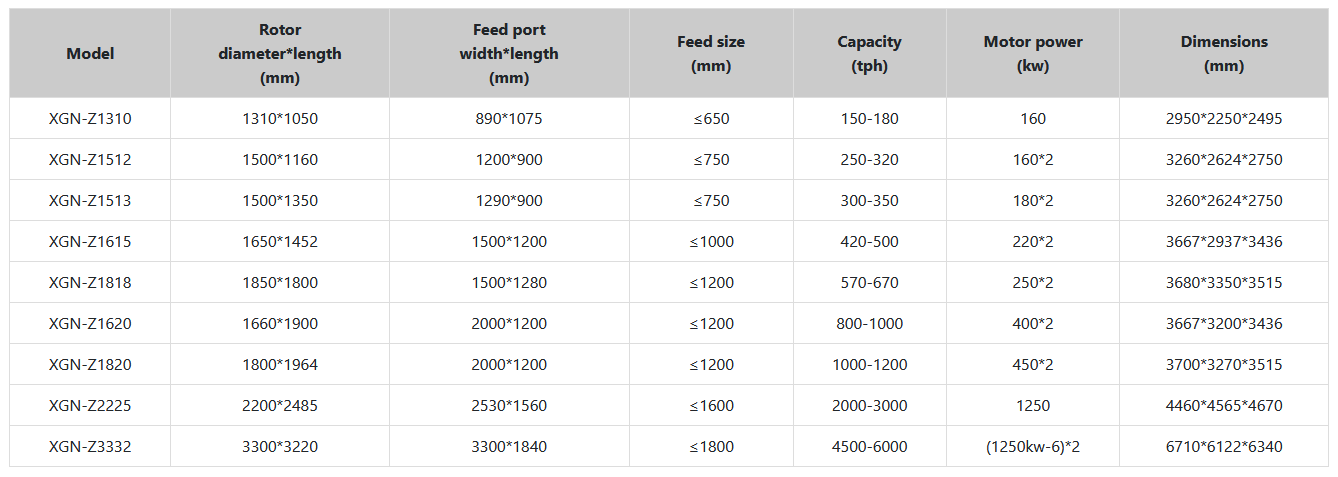Select the XGN-Z2225 model cell
The width and height of the screenshot is (1338, 477).
point(90,406)
